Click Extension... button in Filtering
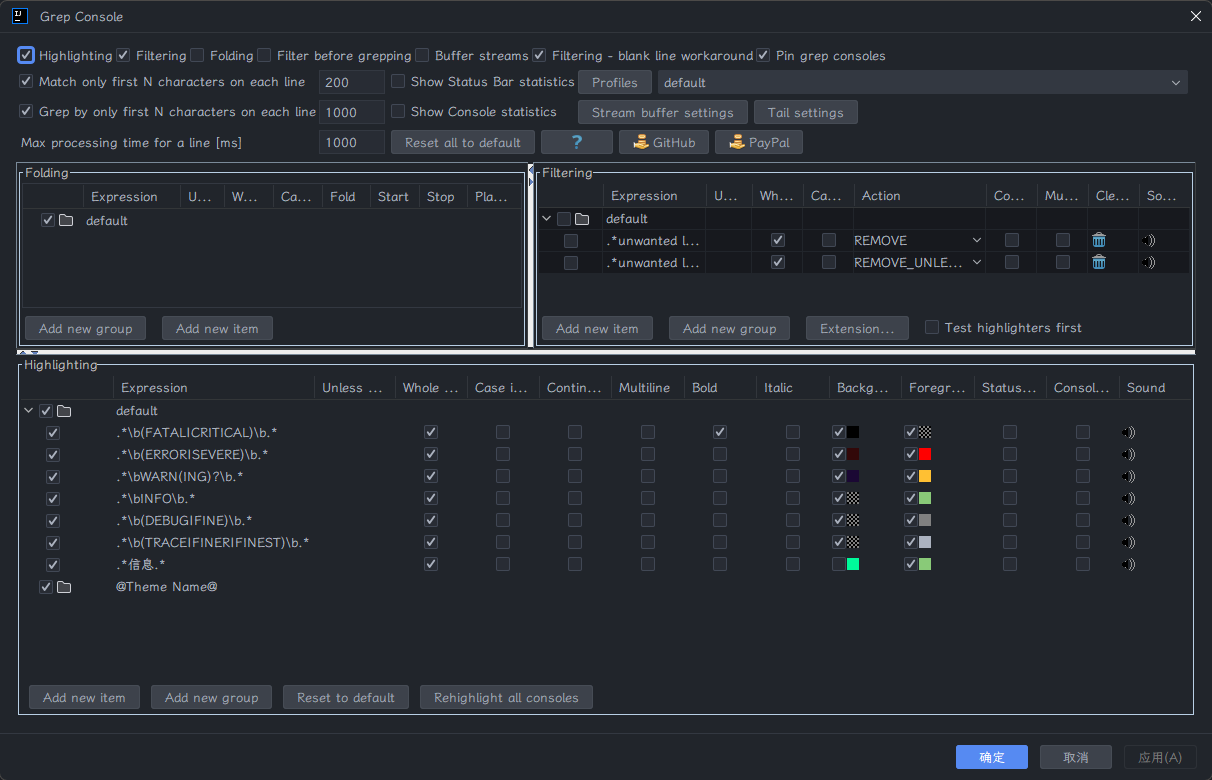 click(x=857, y=328)
